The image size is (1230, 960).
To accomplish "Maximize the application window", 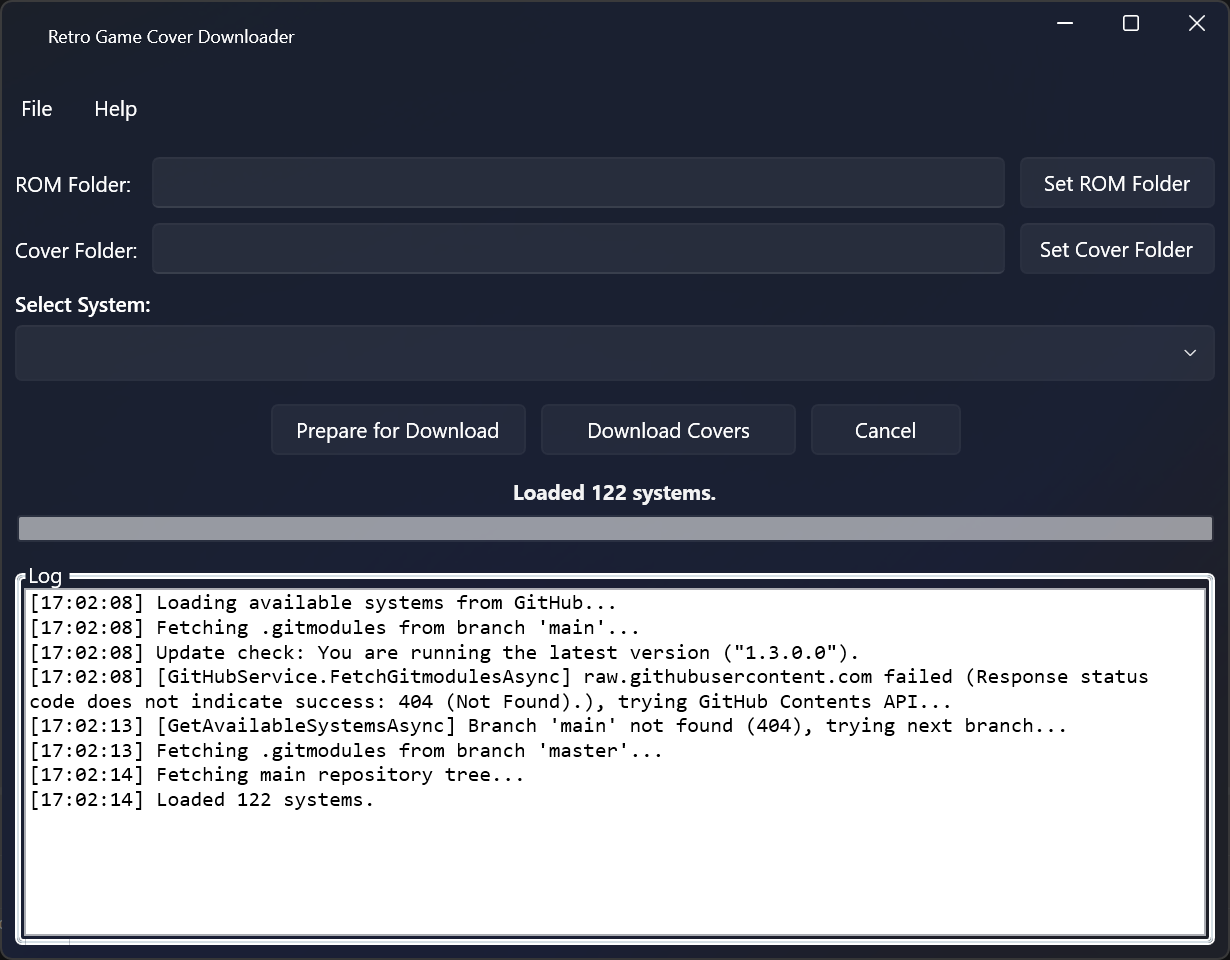I will point(1131,23).
